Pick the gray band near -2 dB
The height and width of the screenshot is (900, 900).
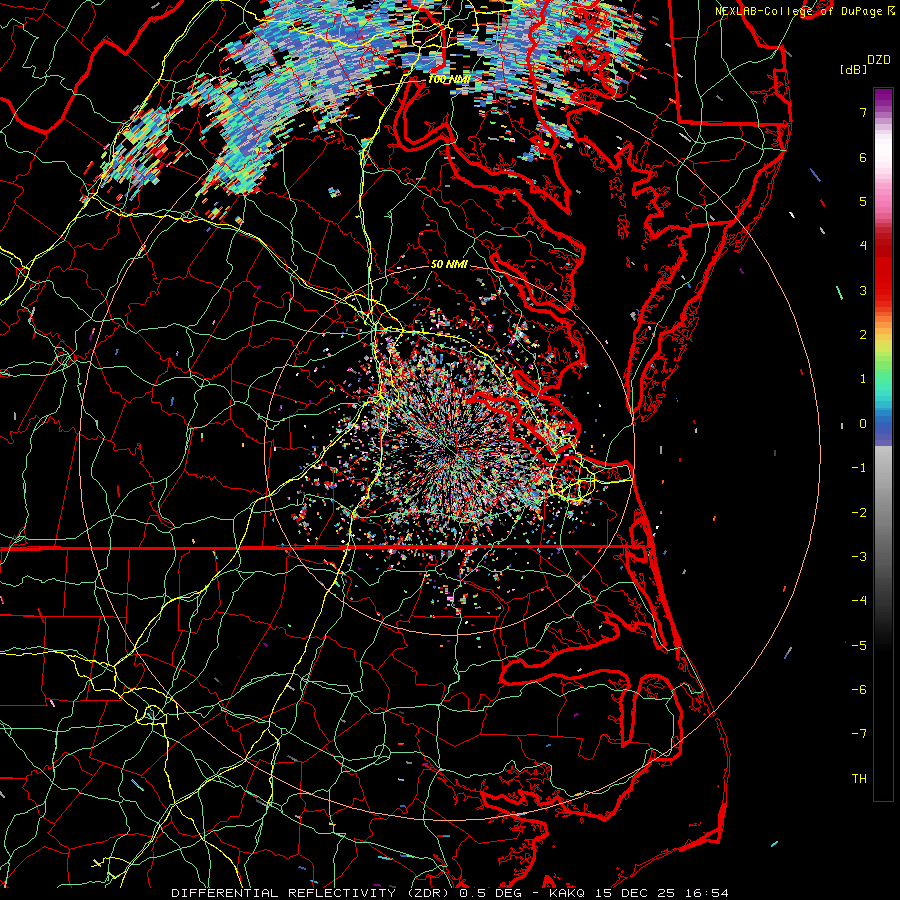tap(883, 513)
